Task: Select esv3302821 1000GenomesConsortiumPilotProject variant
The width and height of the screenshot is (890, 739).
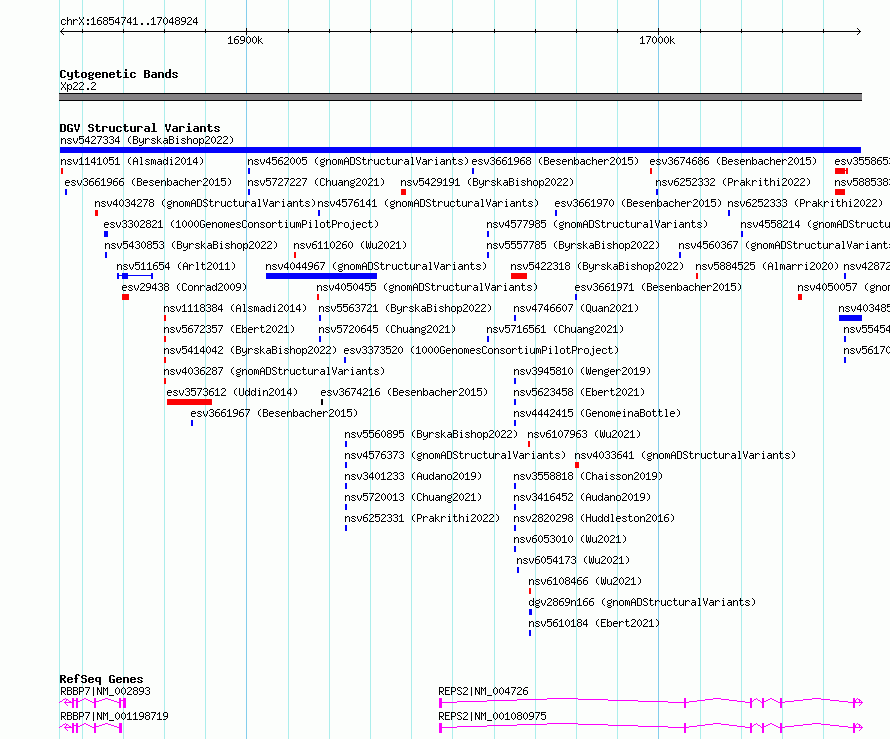Action: click(241, 224)
